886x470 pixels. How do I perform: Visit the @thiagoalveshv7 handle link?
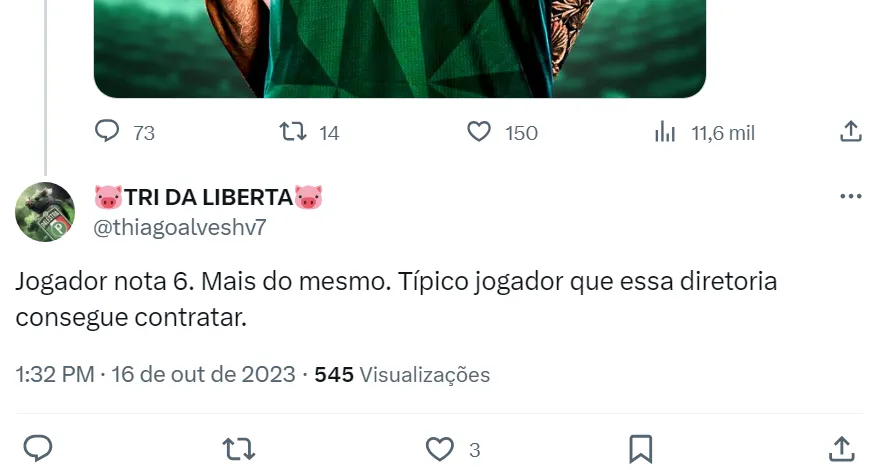point(180,228)
